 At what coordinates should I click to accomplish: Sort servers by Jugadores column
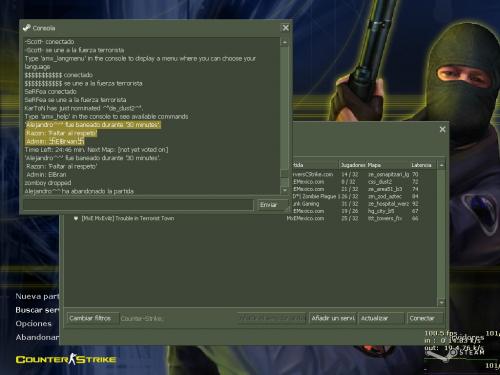(x=352, y=165)
